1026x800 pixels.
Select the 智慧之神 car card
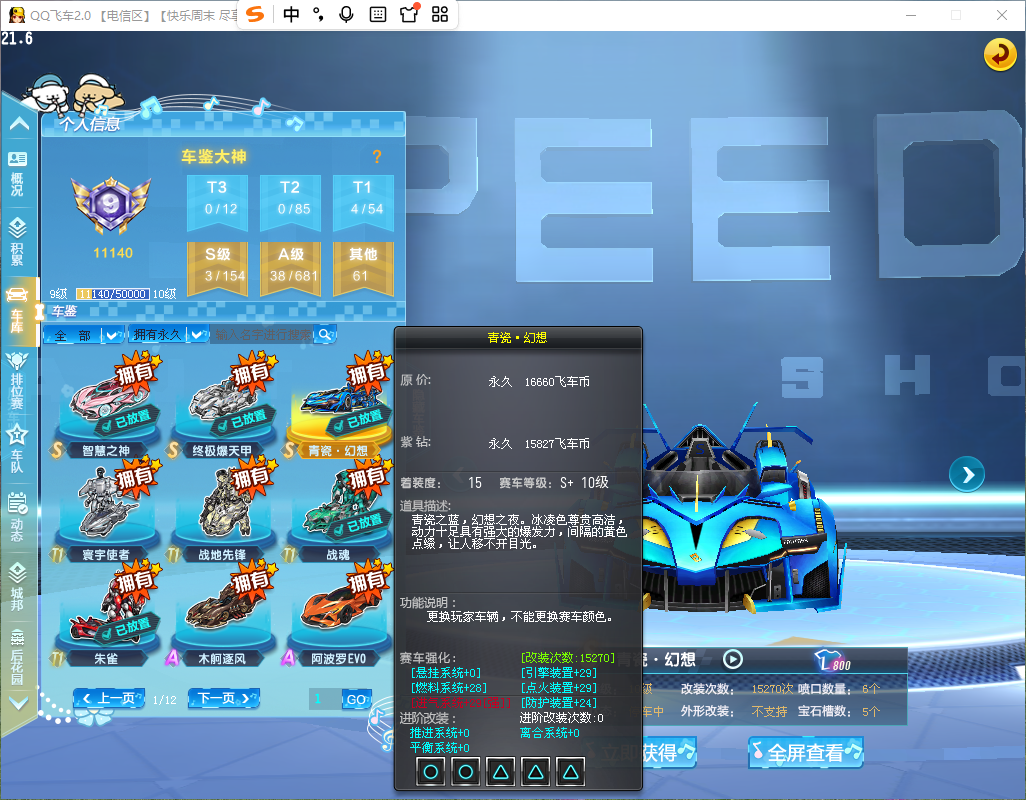click(106, 407)
